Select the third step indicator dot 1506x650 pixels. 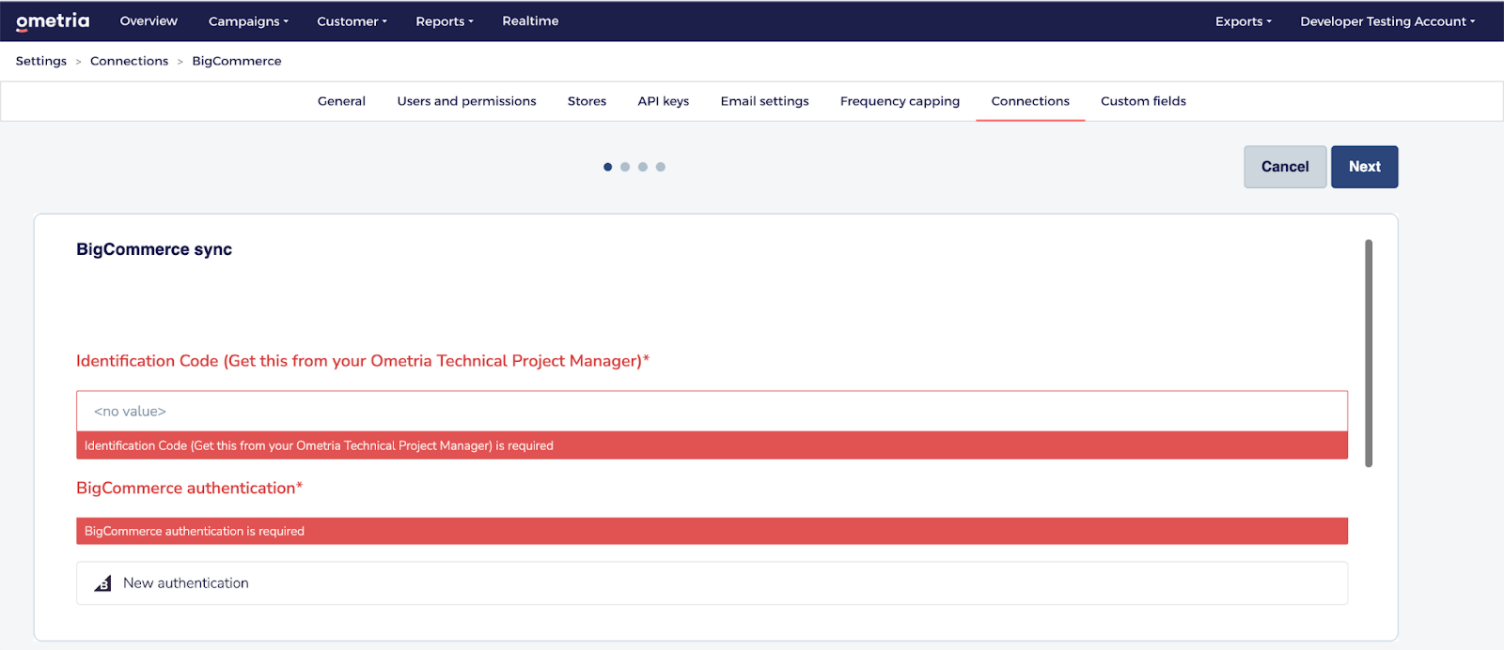pos(643,167)
